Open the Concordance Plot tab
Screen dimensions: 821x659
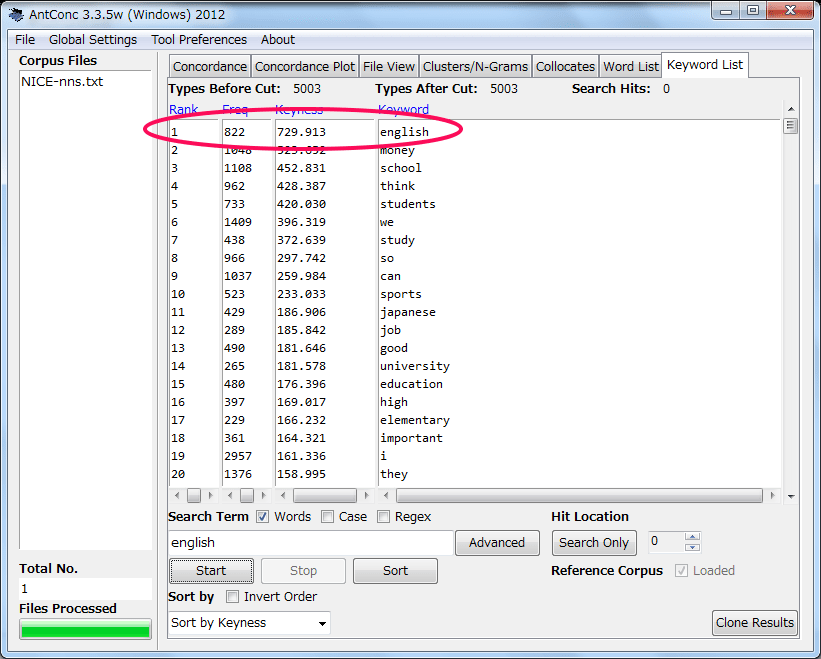(x=305, y=65)
